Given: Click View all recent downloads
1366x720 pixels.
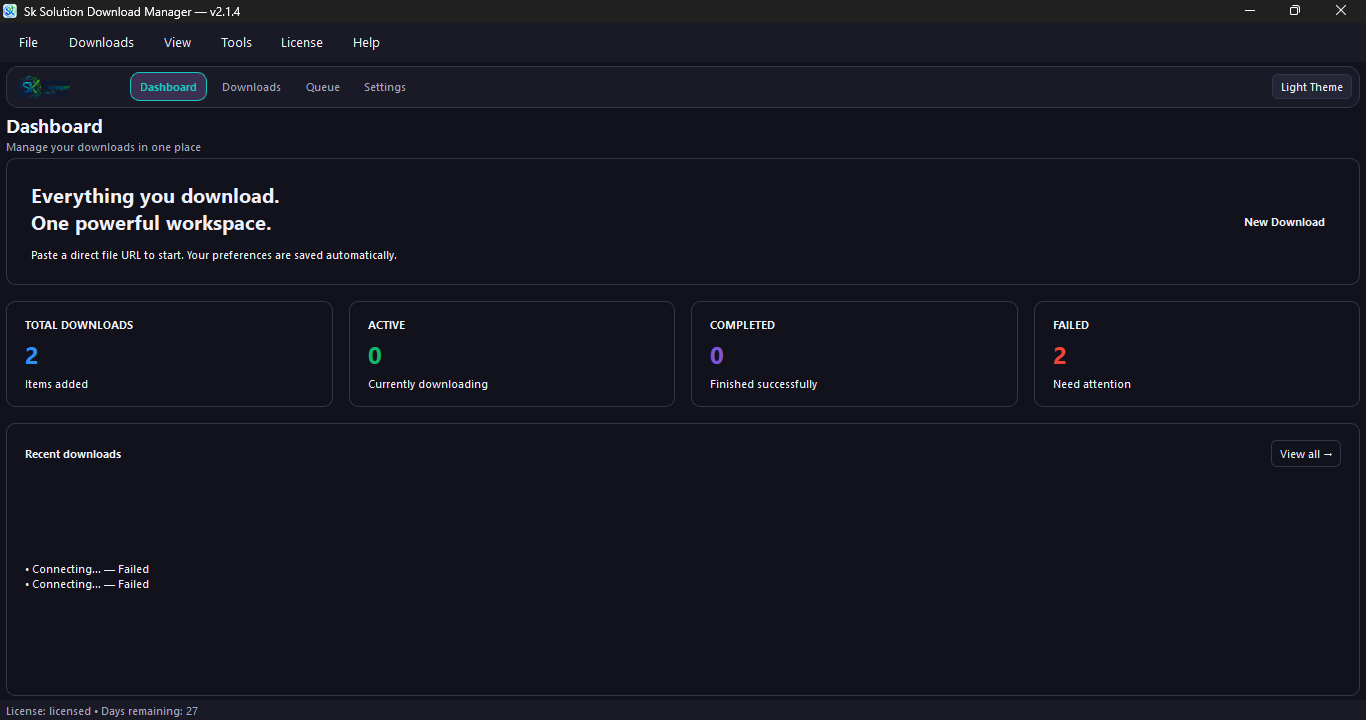Looking at the screenshot, I should point(1306,454).
